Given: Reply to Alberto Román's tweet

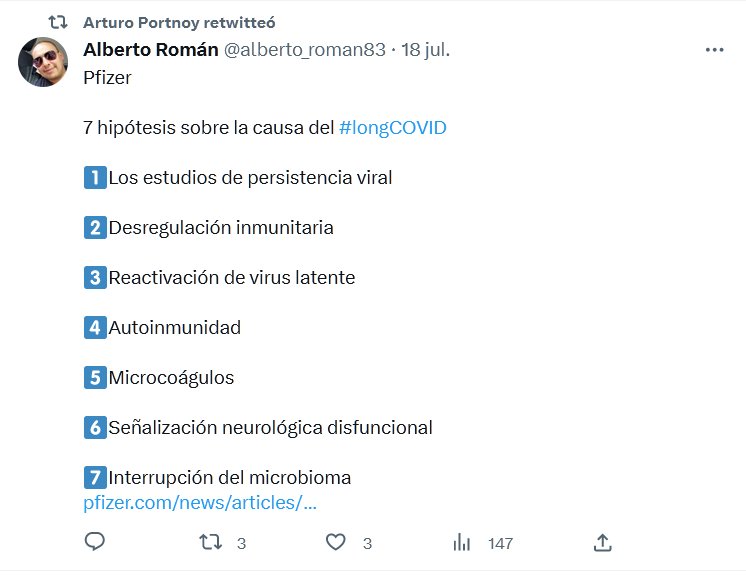Looking at the screenshot, I should (95, 542).
